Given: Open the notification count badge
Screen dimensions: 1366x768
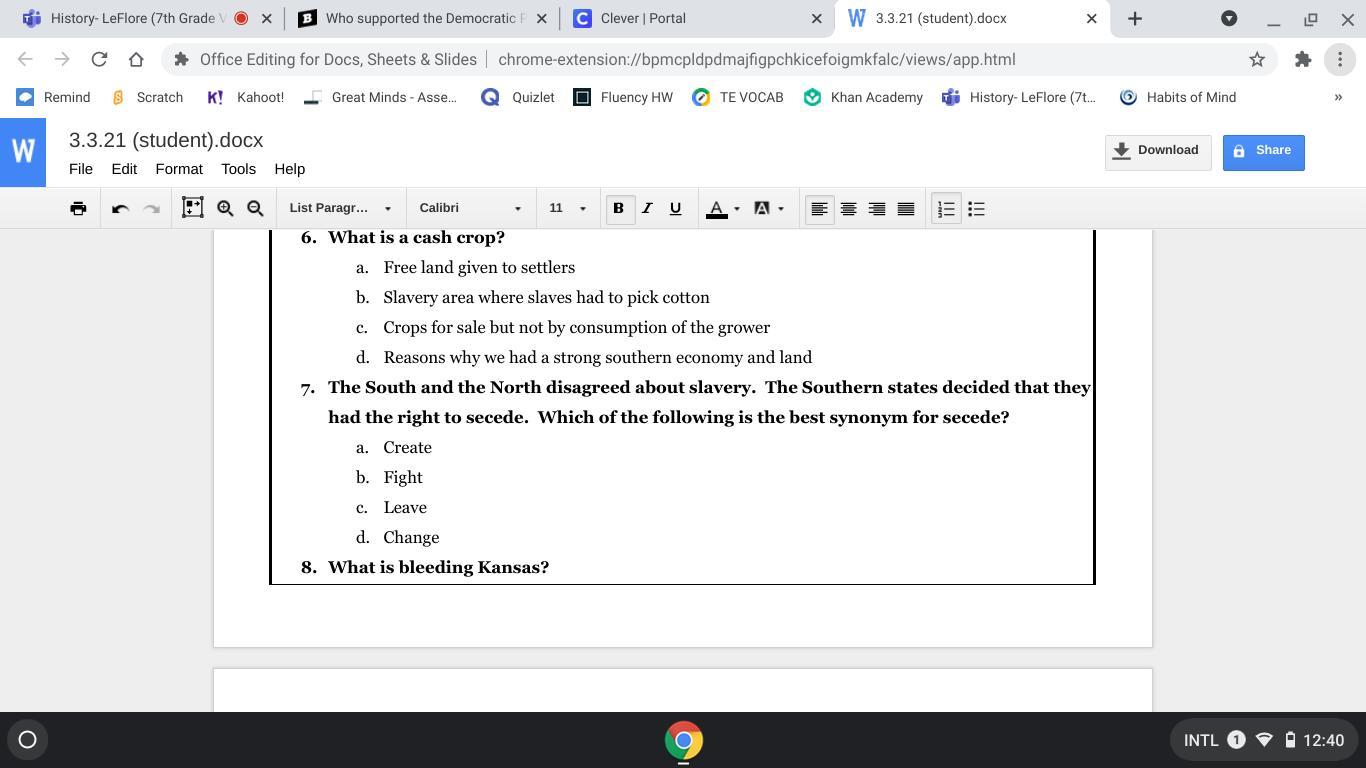Looking at the screenshot, I should tap(1236, 740).
